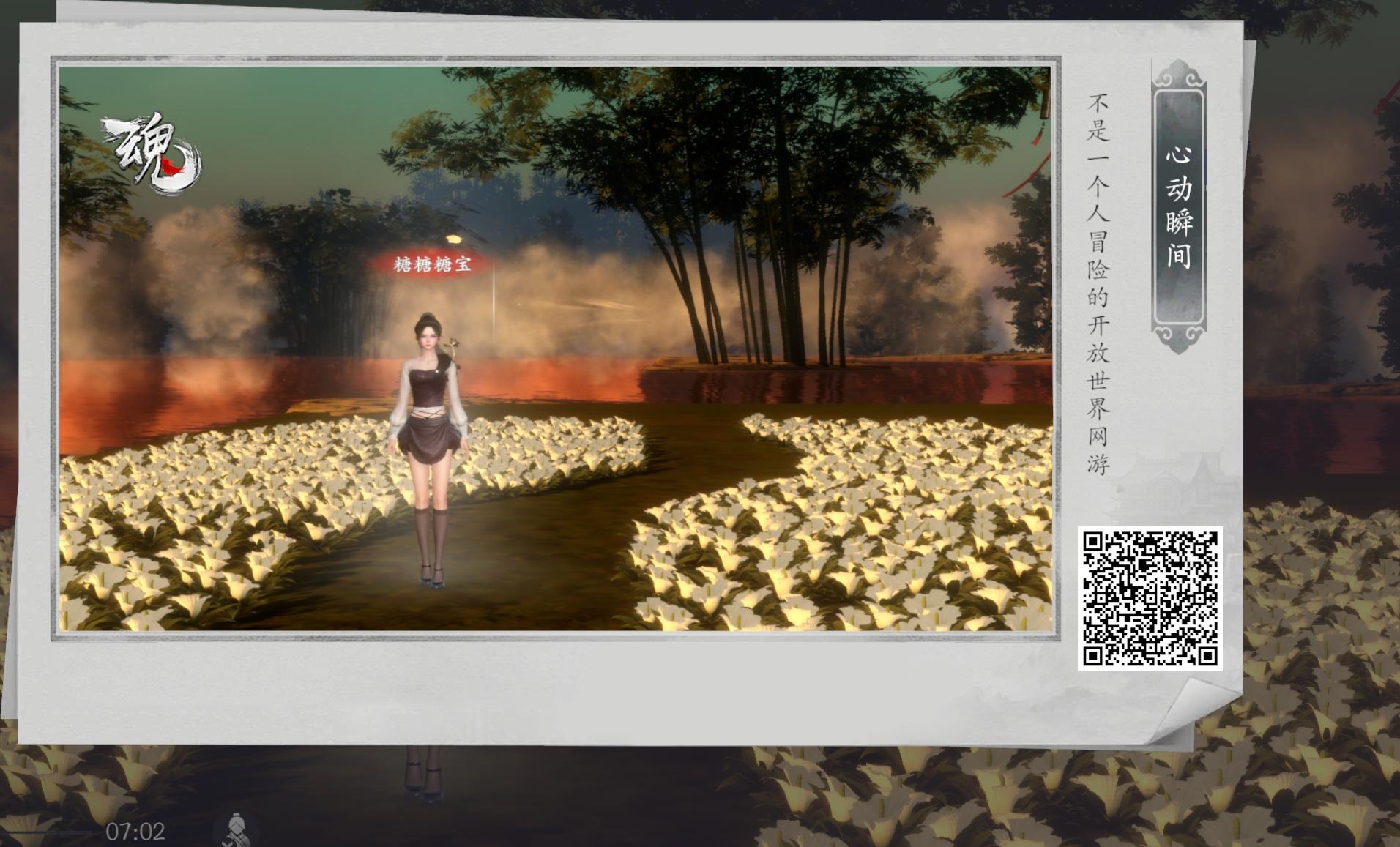Click the 魂 game logo
1400x847 pixels.
pyautogui.click(x=150, y=154)
